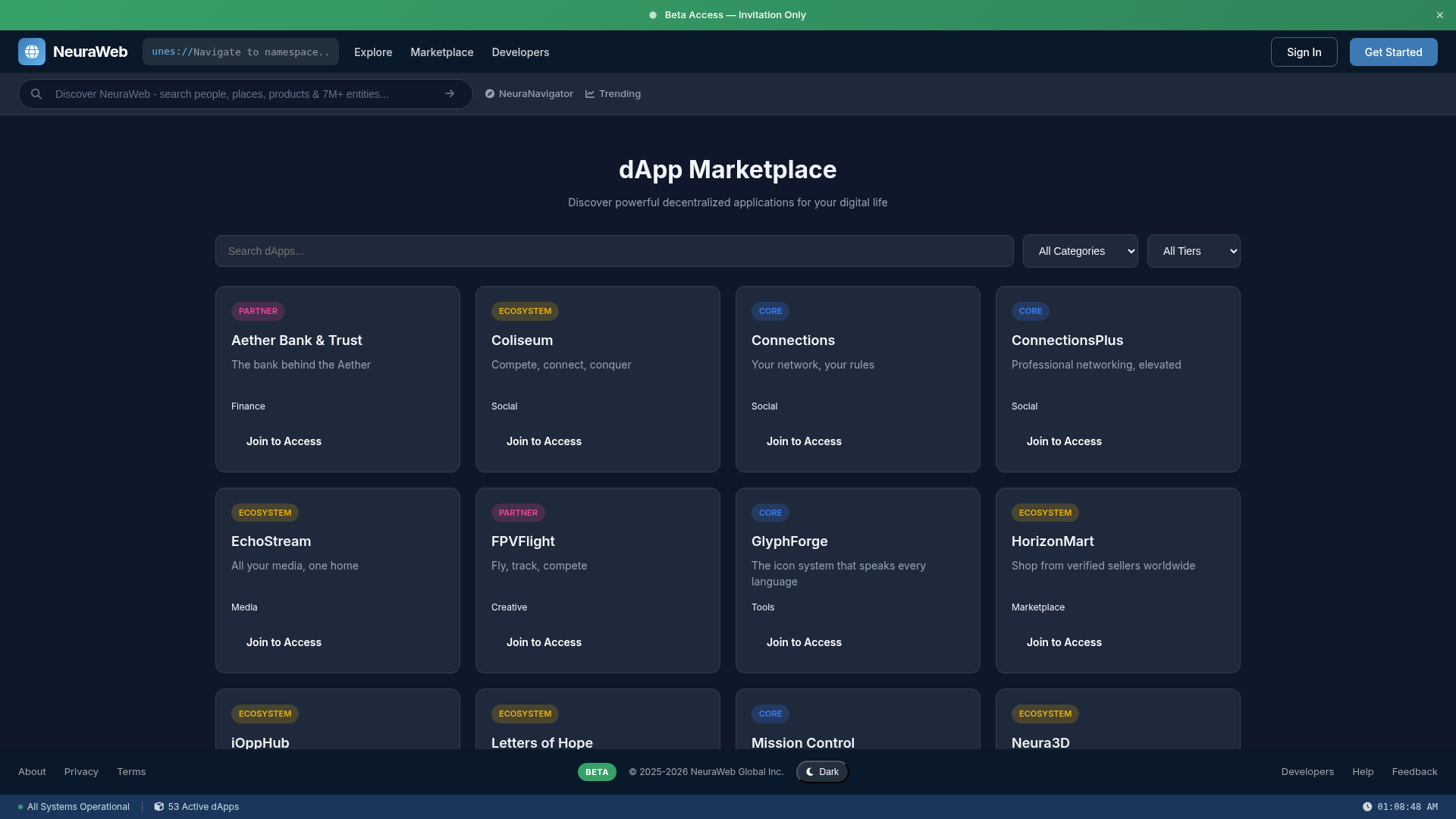The width and height of the screenshot is (1456, 819).
Task: Open the About footer link
Action: point(32,772)
